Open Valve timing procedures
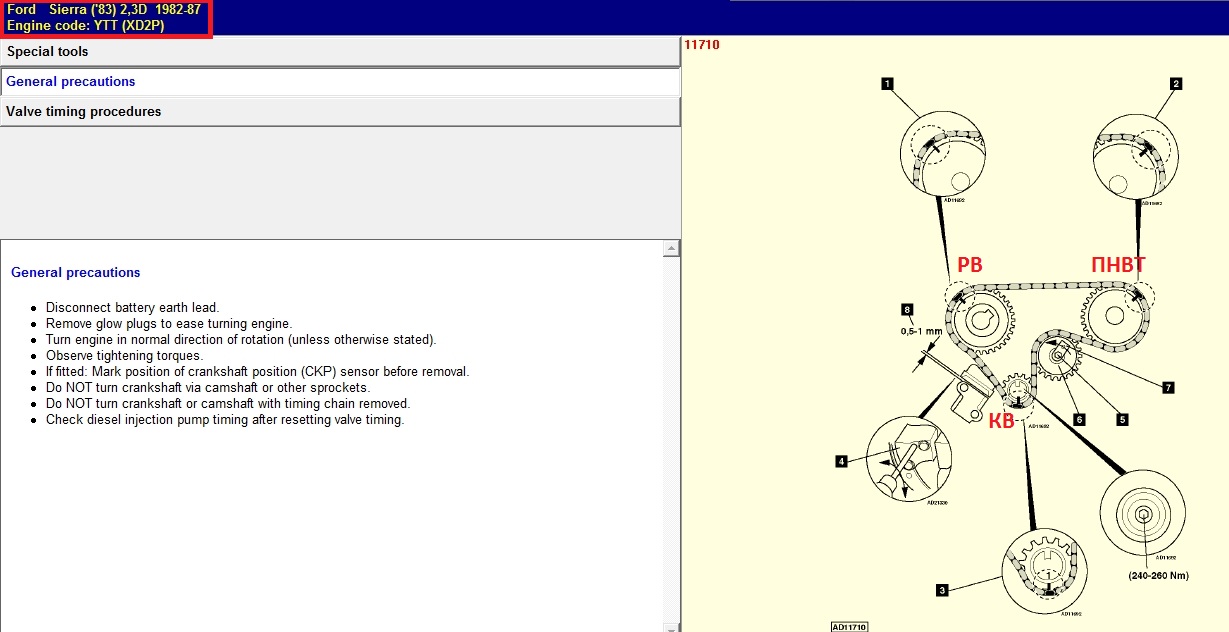1229x632 pixels. pyautogui.click(x=340, y=112)
